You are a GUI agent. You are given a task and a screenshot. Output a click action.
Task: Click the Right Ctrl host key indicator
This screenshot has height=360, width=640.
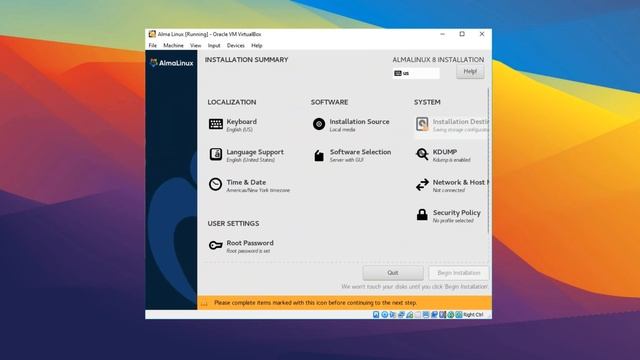473,315
